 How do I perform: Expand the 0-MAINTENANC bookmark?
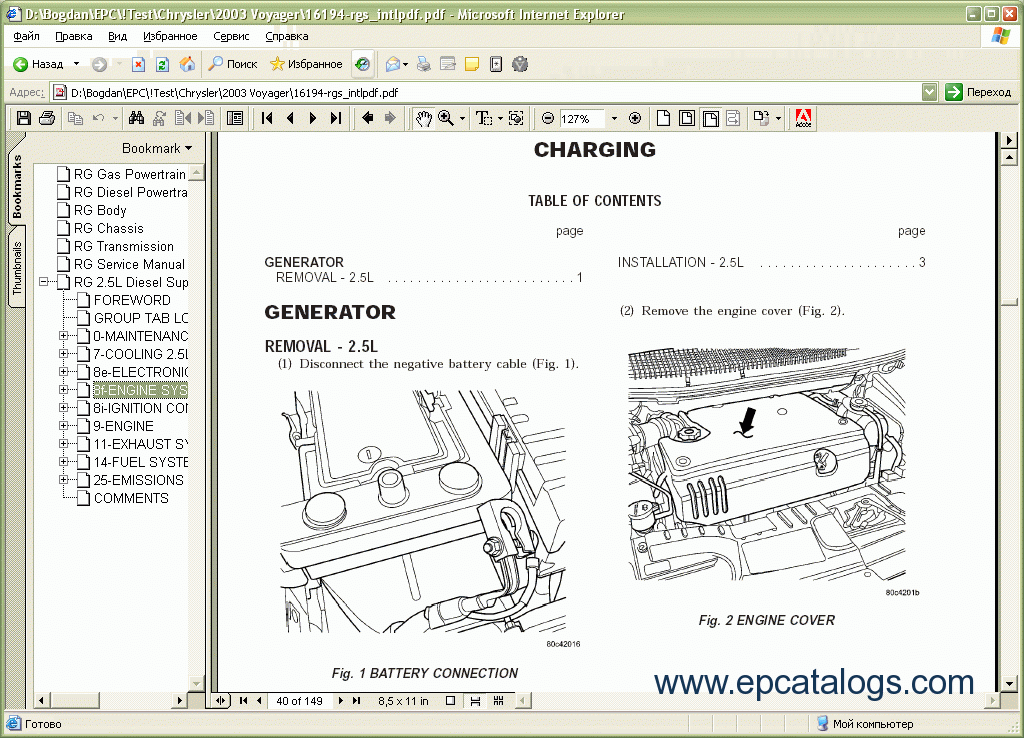point(63,336)
